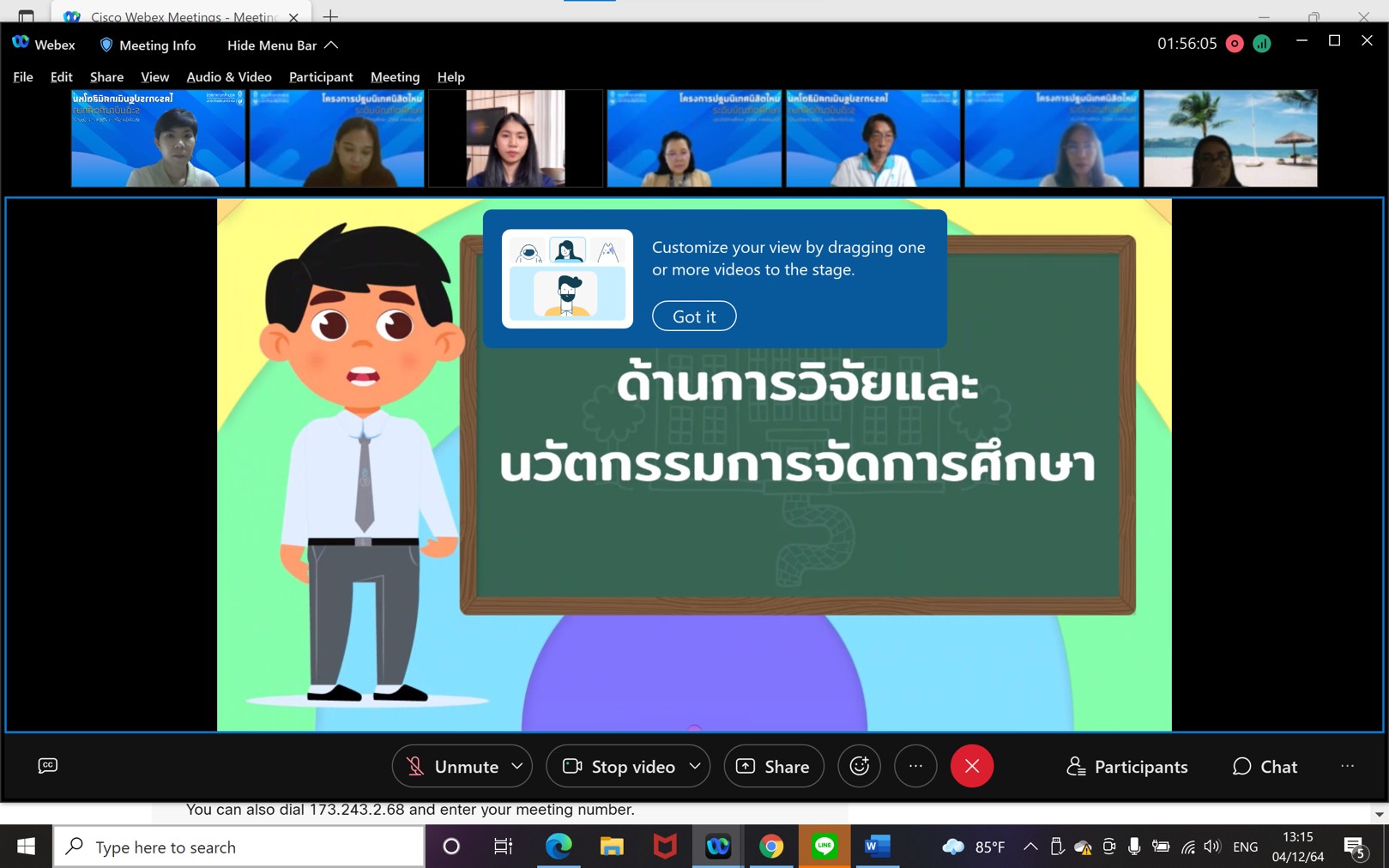Open Meeting Info
1389x868 pixels.
[x=148, y=45]
